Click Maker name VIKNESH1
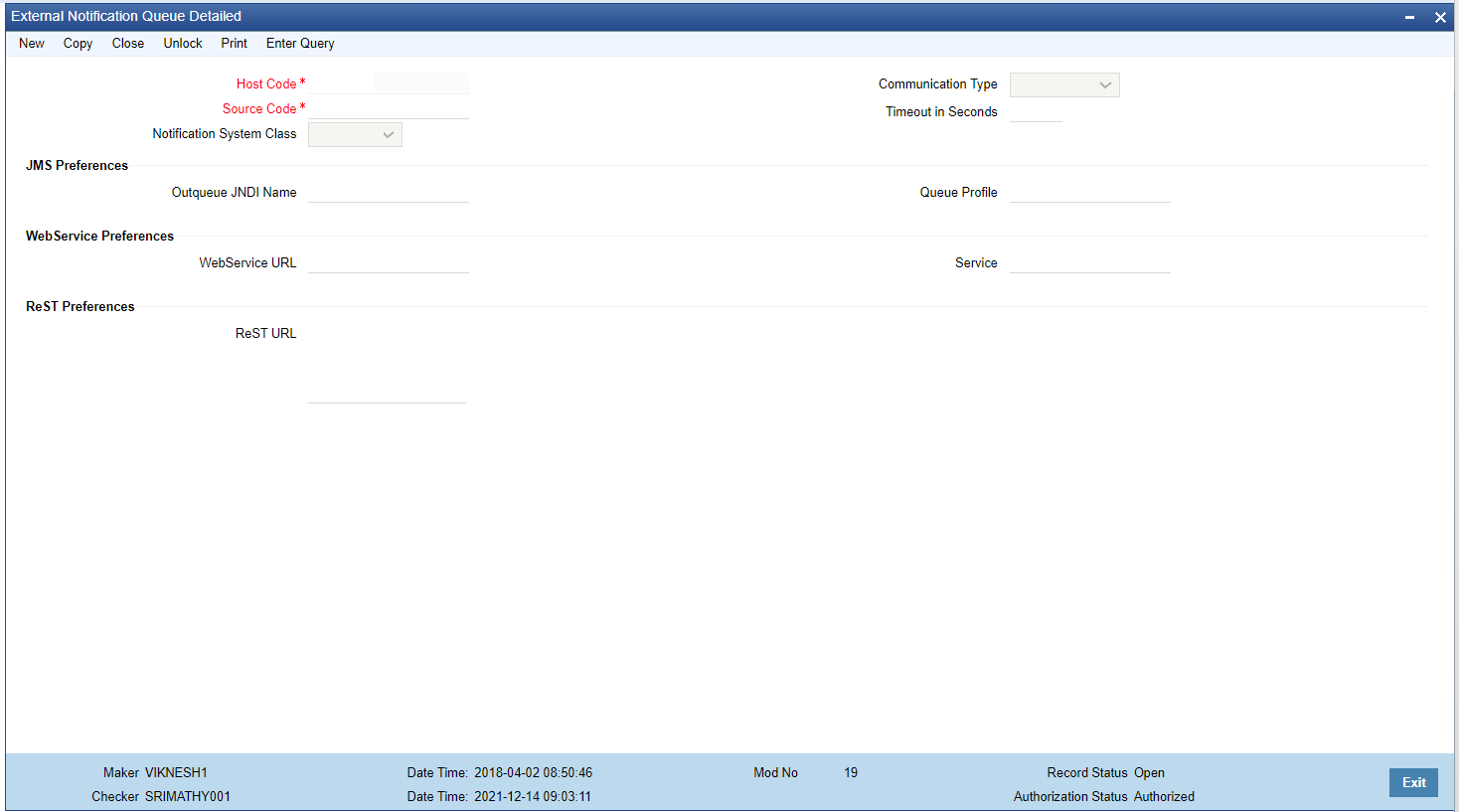 [176, 773]
